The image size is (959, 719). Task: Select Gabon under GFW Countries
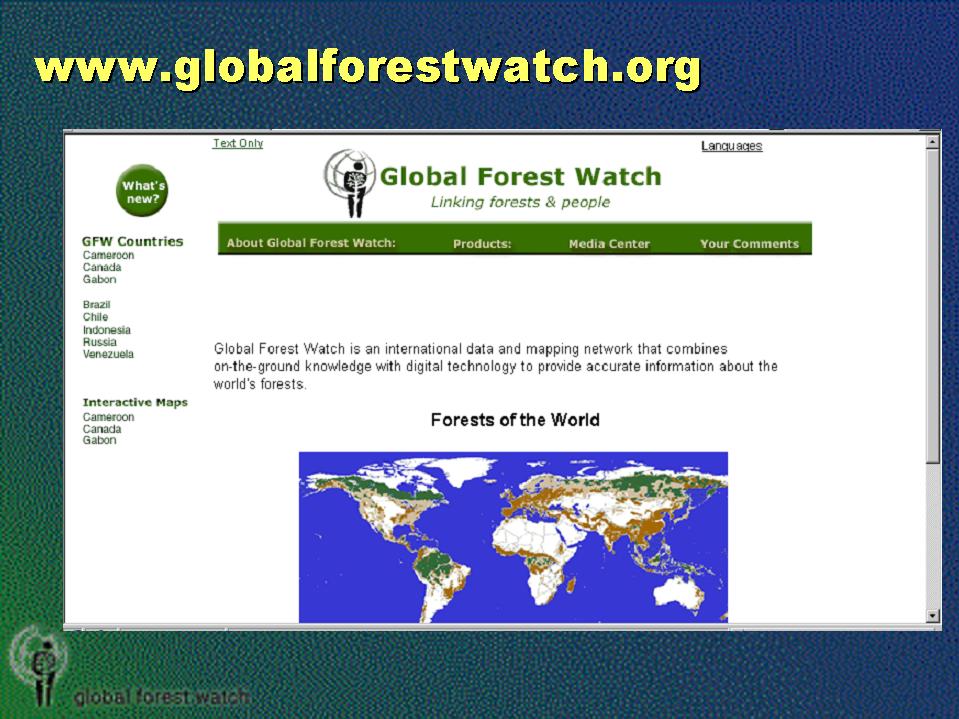(x=100, y=279)
